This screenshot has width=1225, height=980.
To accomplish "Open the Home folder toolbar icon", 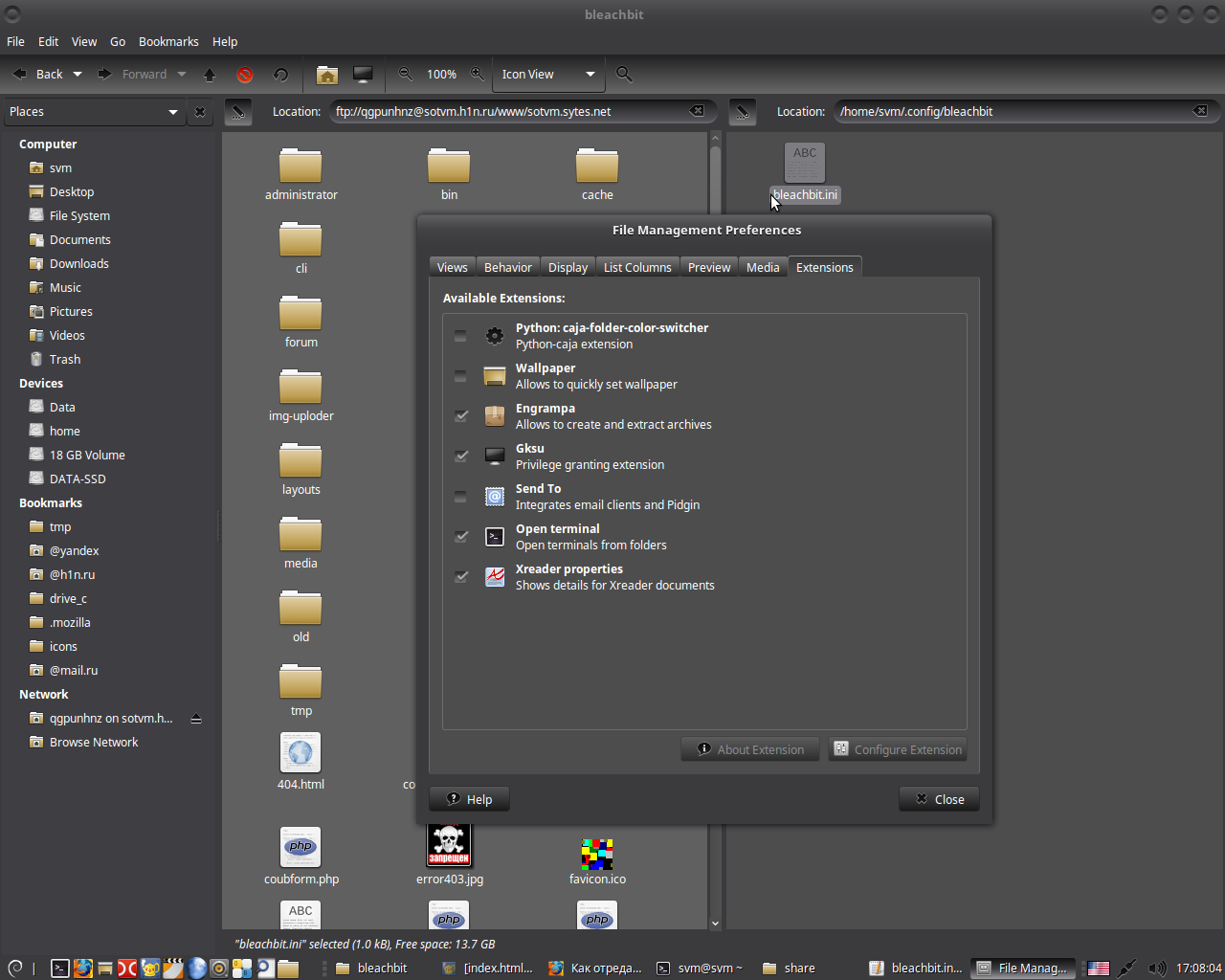I will (327, 75).
